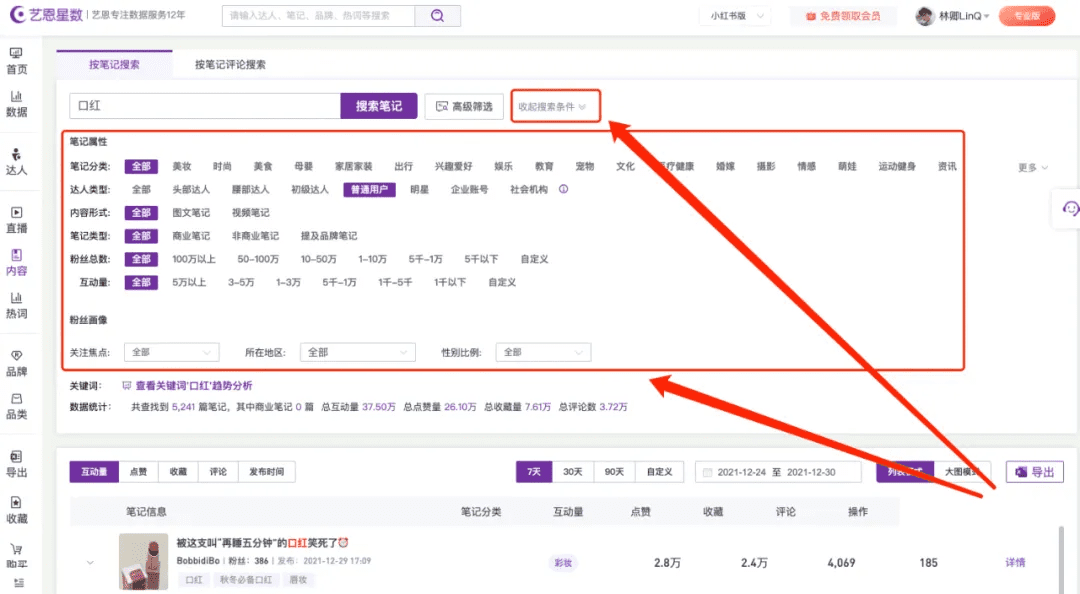Screen dimensions: 1080x594
Task: Open note title 被这支叫"再睡五分钟"的口红笑死了
Action: tap(262, 543)
